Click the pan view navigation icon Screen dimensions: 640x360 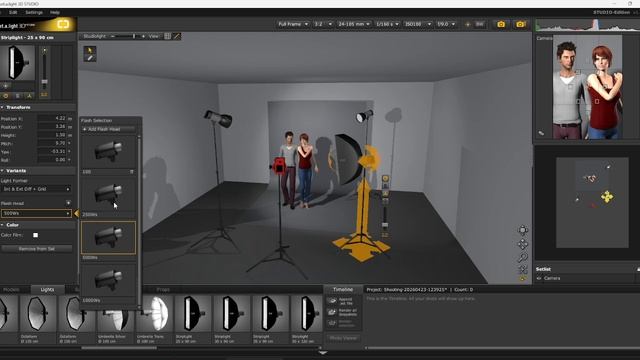coord(523,244)
